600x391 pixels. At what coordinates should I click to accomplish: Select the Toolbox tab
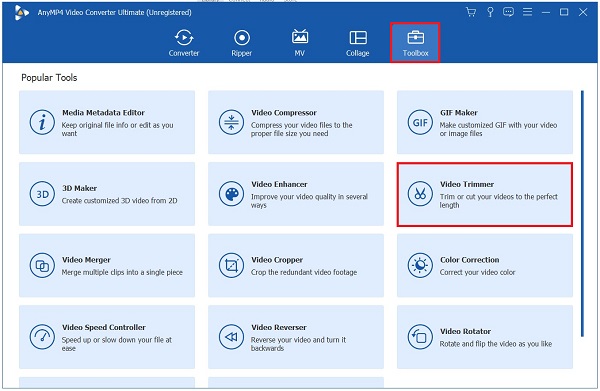[415, 43]
